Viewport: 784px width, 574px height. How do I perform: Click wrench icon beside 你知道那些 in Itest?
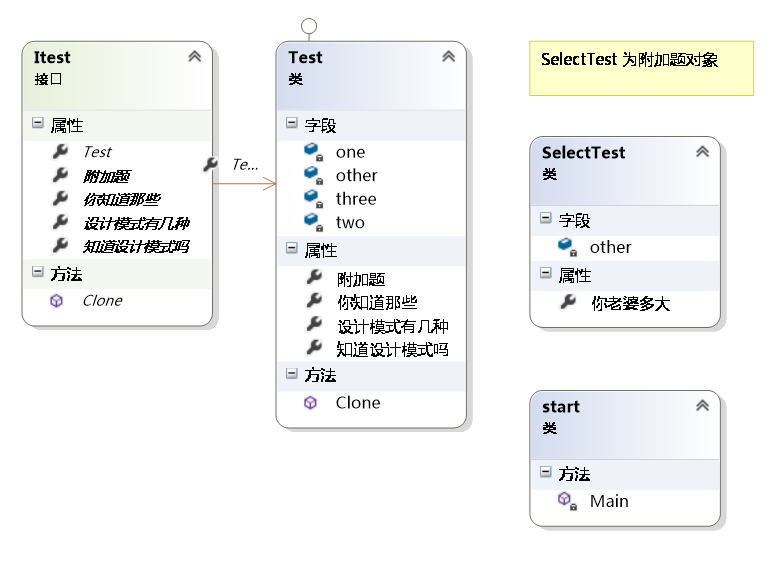click(60, 198)
